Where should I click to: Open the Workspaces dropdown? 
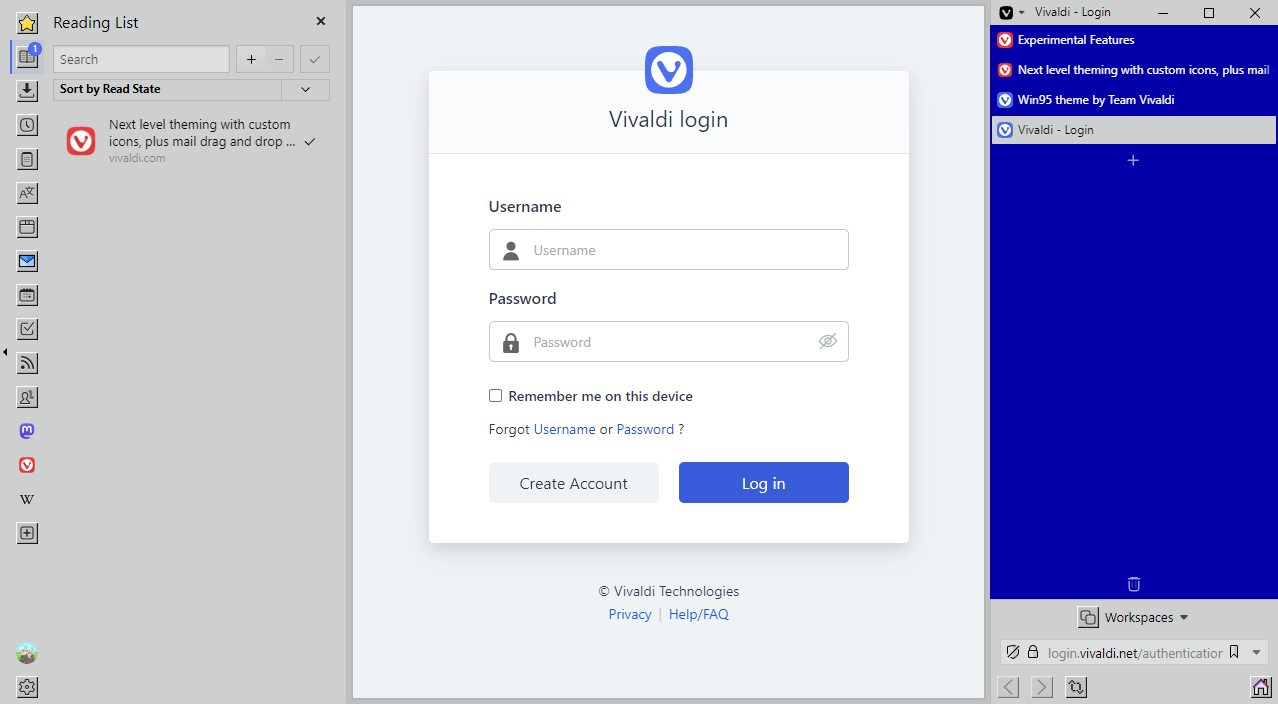pos(1133,618)
